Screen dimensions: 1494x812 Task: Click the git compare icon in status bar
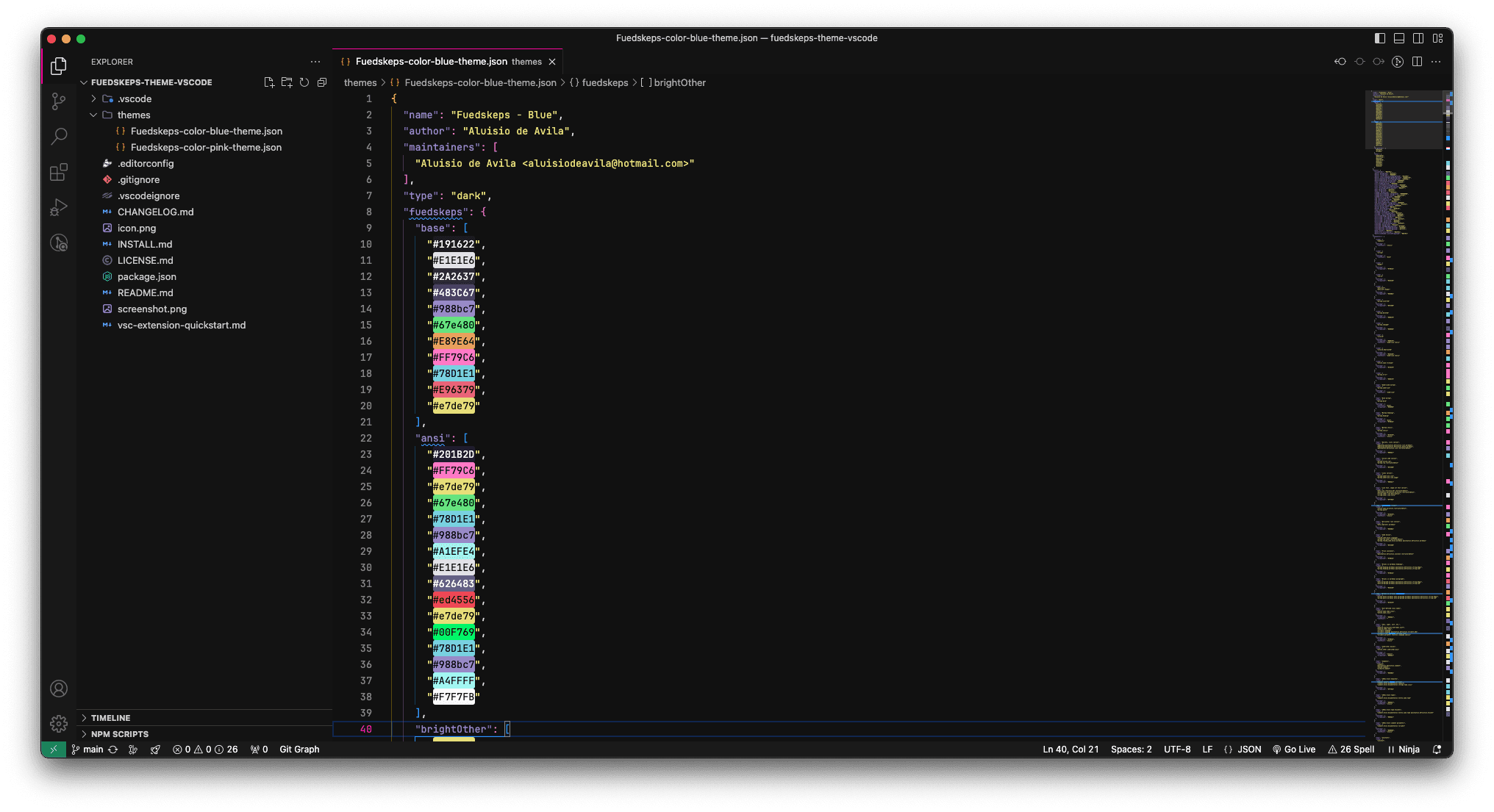(133, 750)
